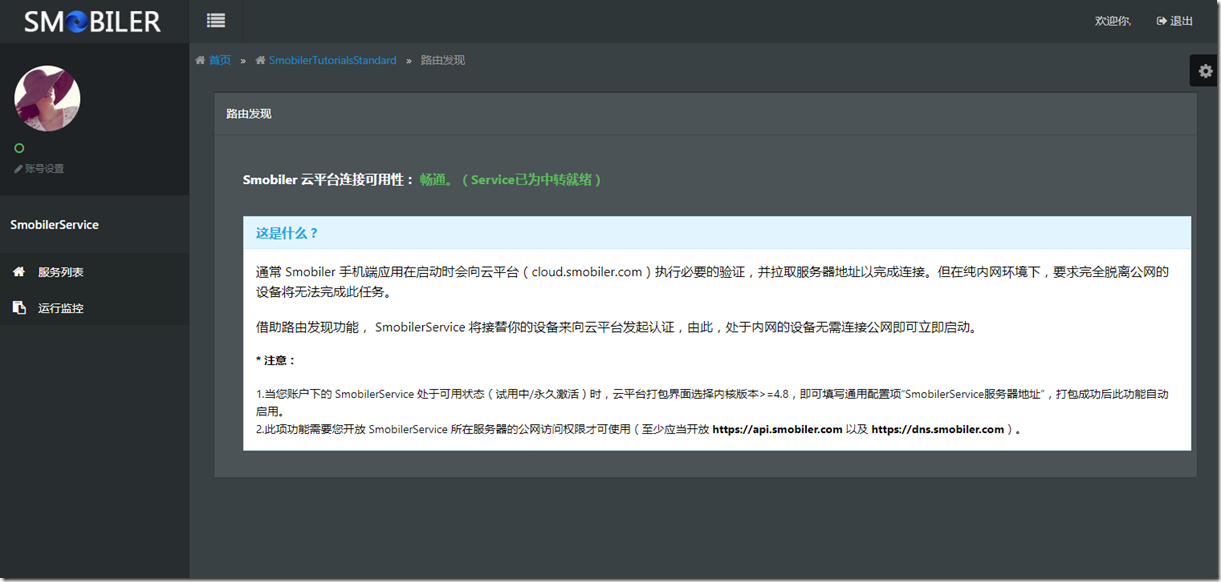
Task: Click the home icon beside 服务列表
Action: 19,272
